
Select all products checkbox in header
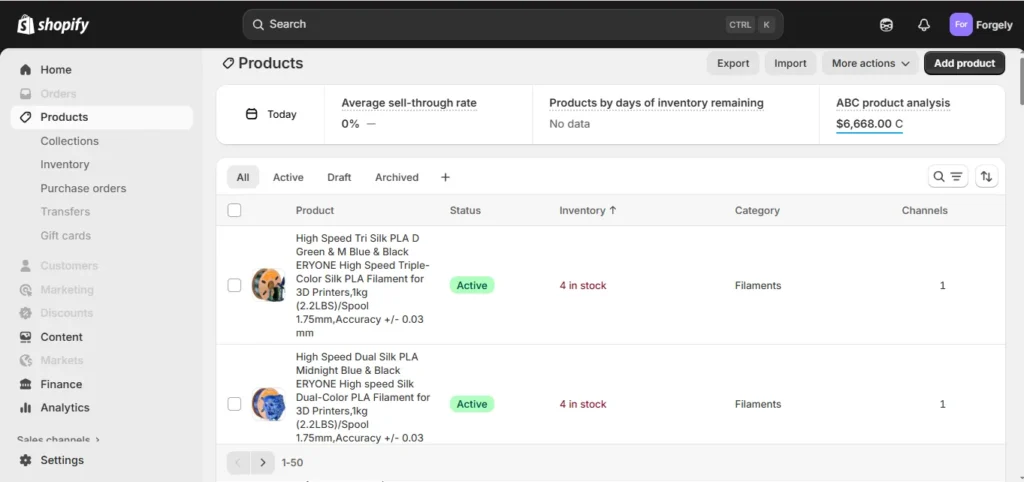234,210
